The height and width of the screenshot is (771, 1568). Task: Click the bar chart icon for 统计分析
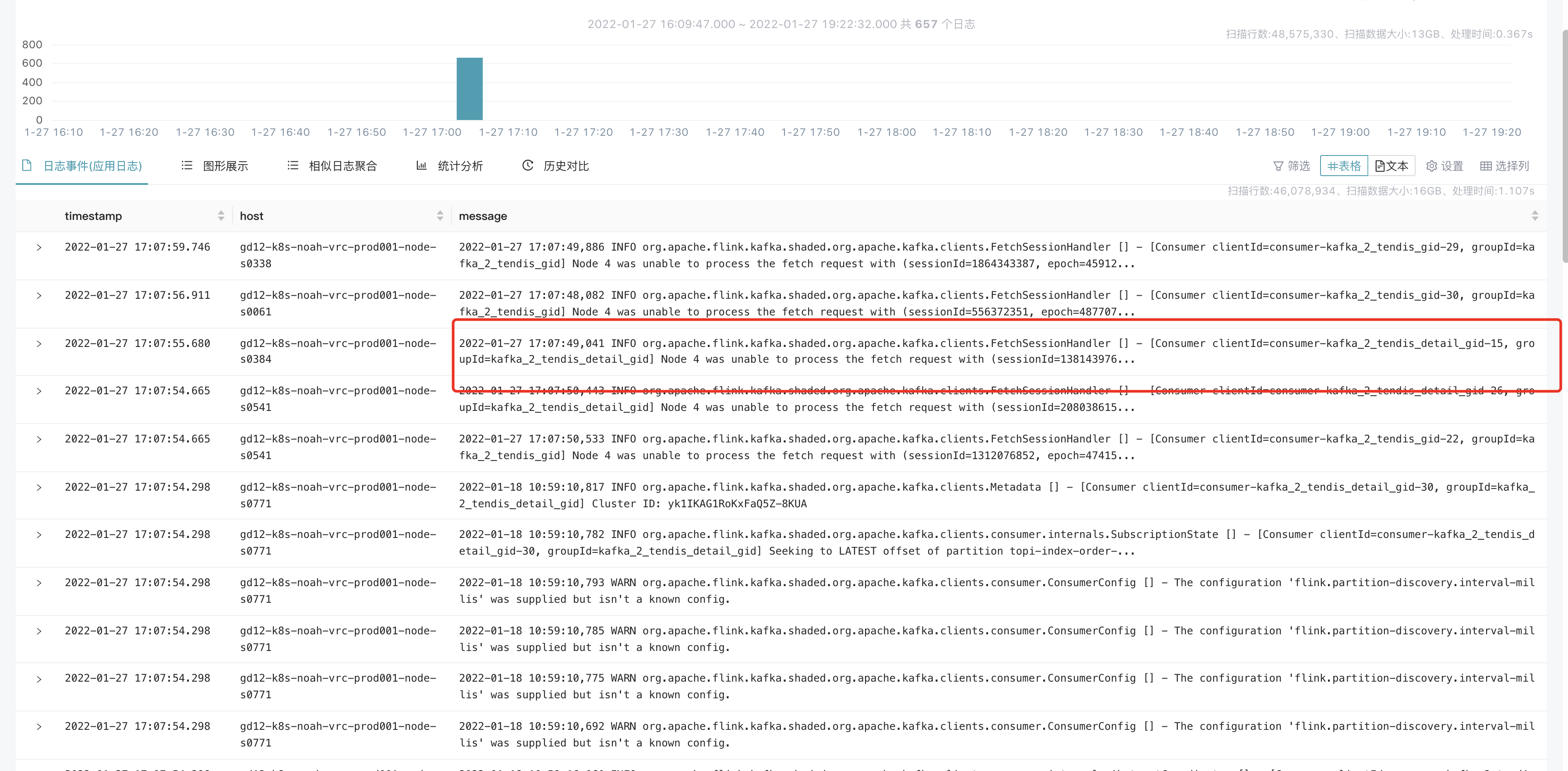tap(421, 166)
